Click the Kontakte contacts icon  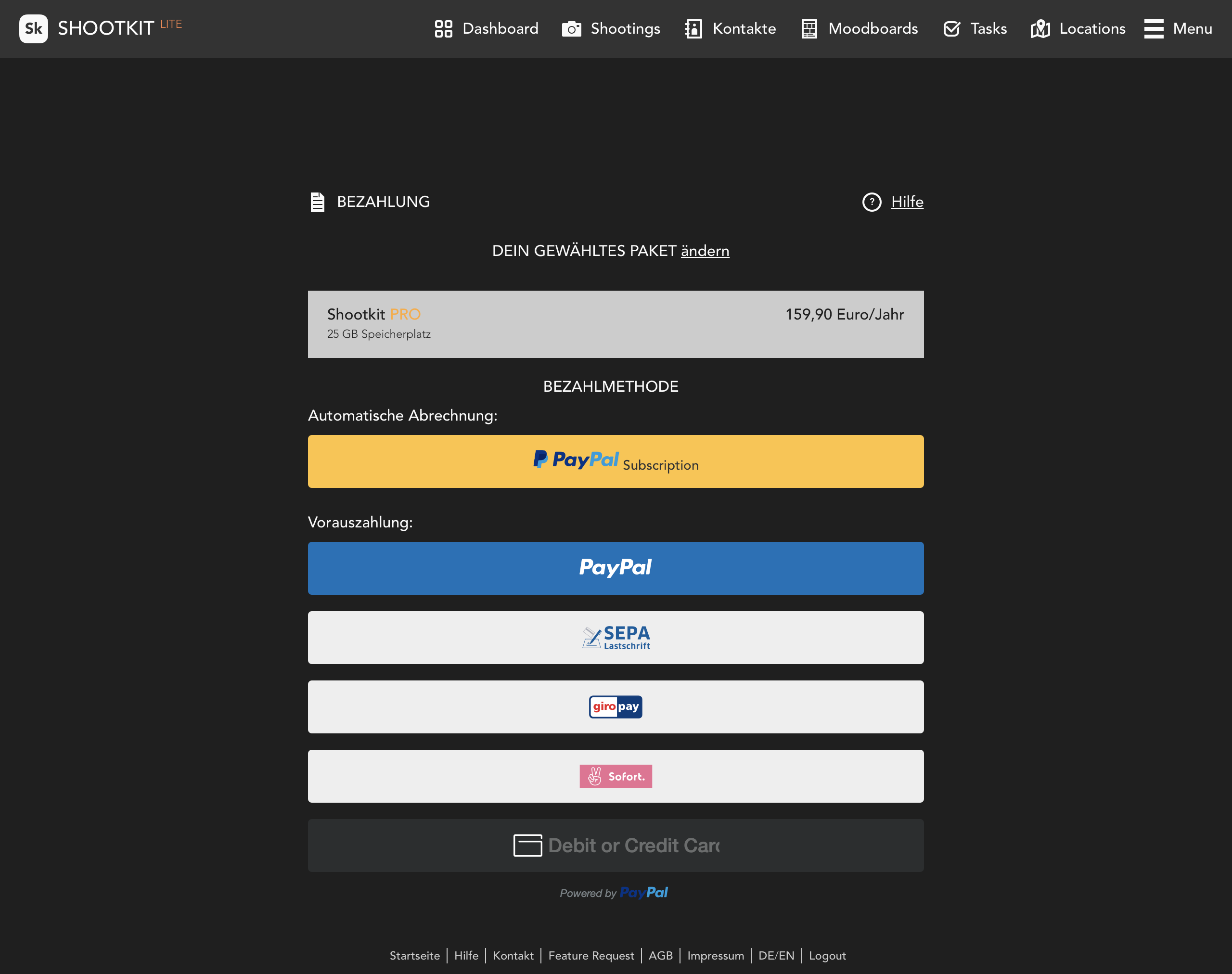694,28
